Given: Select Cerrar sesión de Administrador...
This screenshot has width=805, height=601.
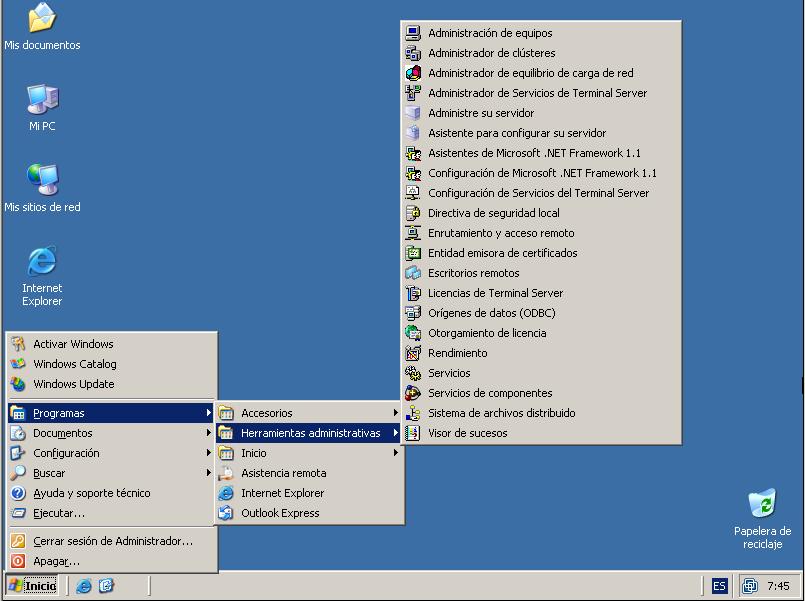Looking at the screenshot, I should coord(111,541).
